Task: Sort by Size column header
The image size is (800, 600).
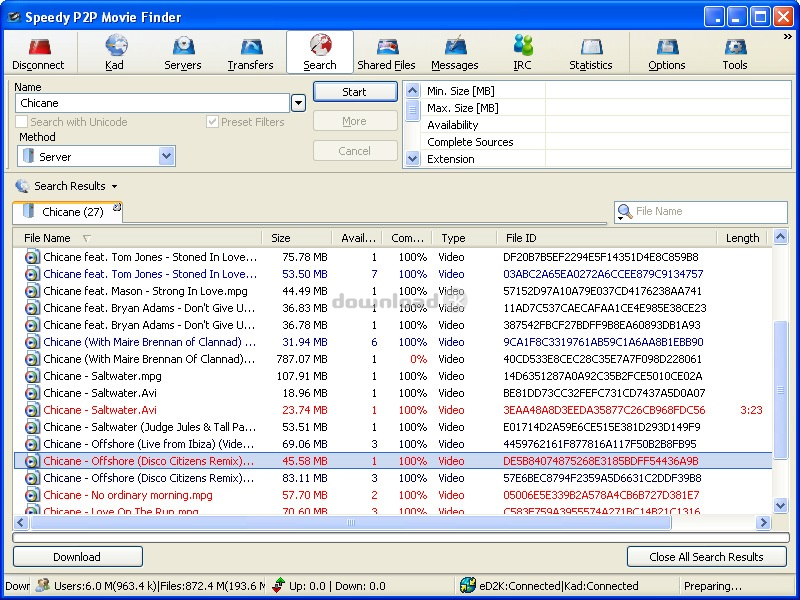Action: tap(296, 238)
